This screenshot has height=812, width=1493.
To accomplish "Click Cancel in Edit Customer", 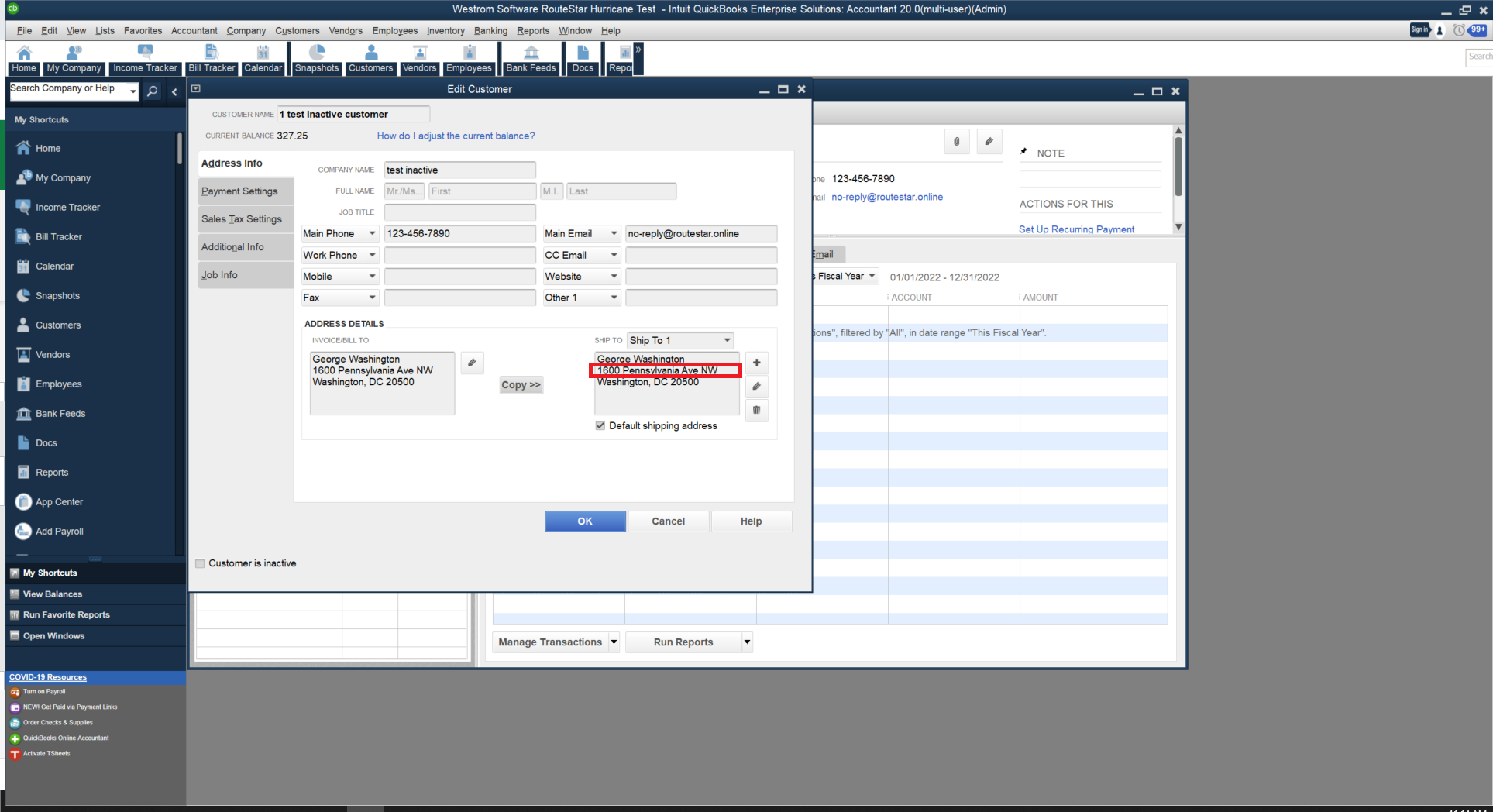I will click(669, 521).
